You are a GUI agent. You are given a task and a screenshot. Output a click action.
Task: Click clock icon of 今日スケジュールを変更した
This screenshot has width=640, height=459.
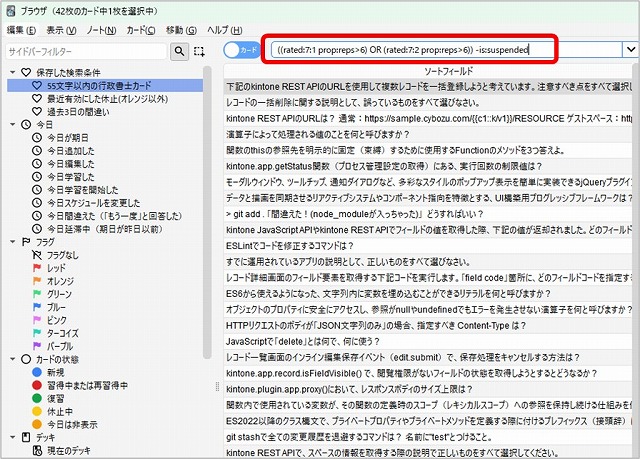pyautogui.click(x=37, y=203)
